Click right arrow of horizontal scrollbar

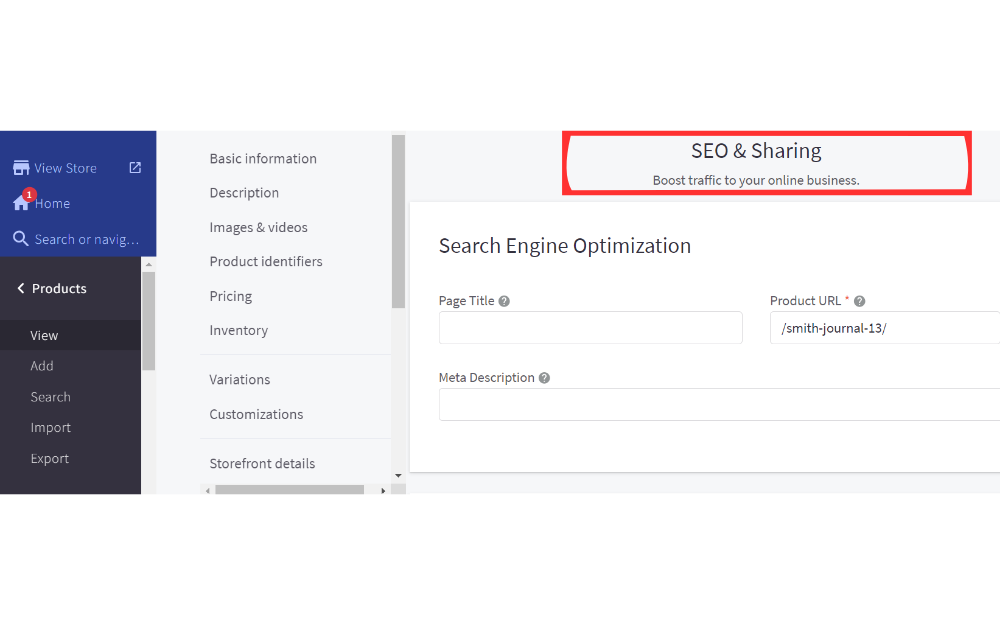383,490
